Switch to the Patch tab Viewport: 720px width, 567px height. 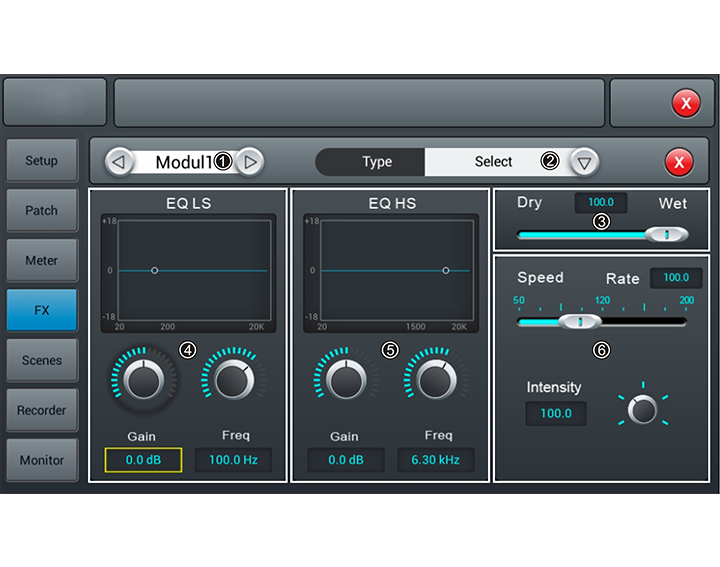pos(42,211)
